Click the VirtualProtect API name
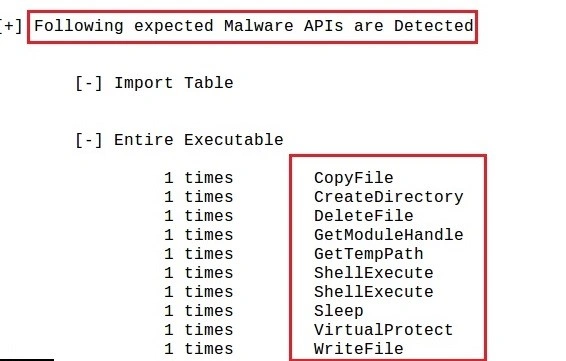 pyautogui.click(x=383, y=330)
